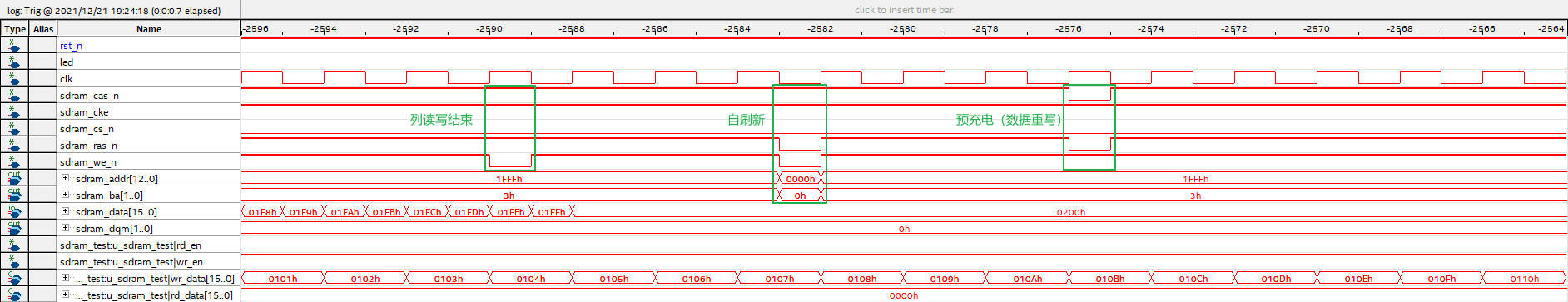Click the rst_n signal type icon
The width and height of the screenshot is (1568, 302).
14,46
